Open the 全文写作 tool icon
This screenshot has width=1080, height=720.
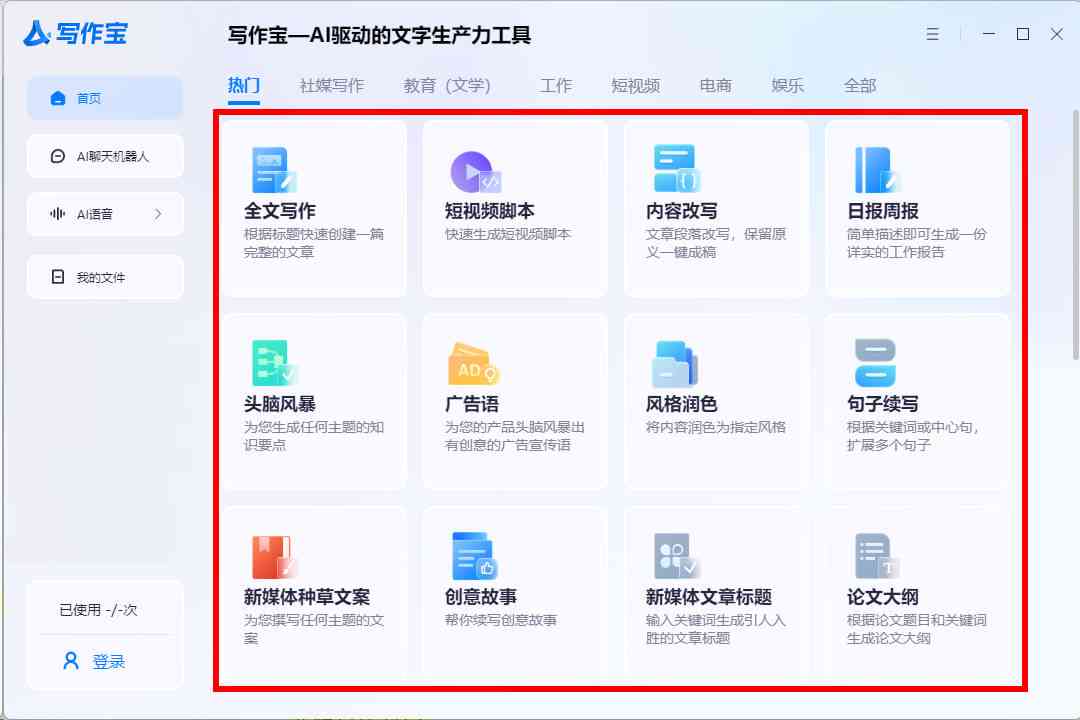coord(273,170)
